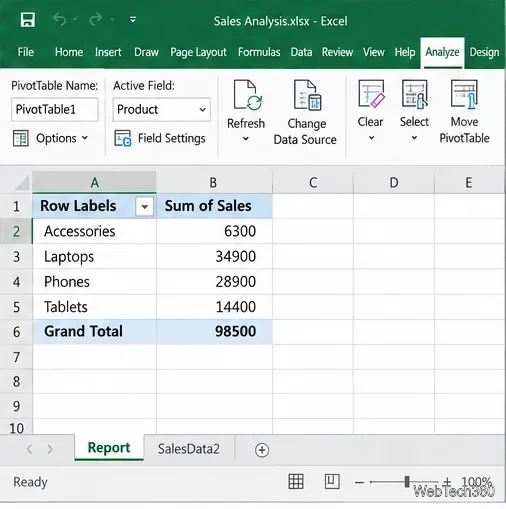The image size is (506, 509).
Task: Click the Redo arrow icon
Action: (96, 19)
